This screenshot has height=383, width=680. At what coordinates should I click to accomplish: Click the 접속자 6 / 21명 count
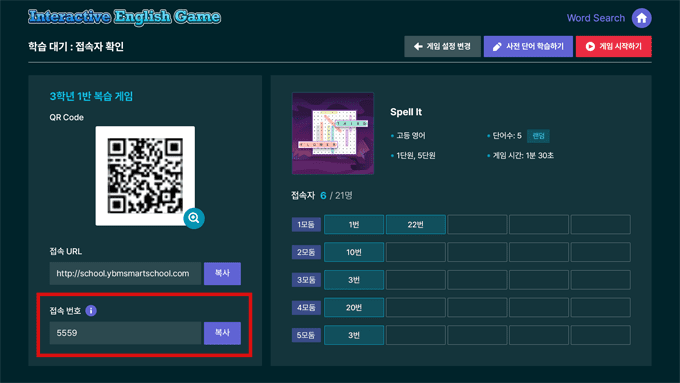(322, 196)
